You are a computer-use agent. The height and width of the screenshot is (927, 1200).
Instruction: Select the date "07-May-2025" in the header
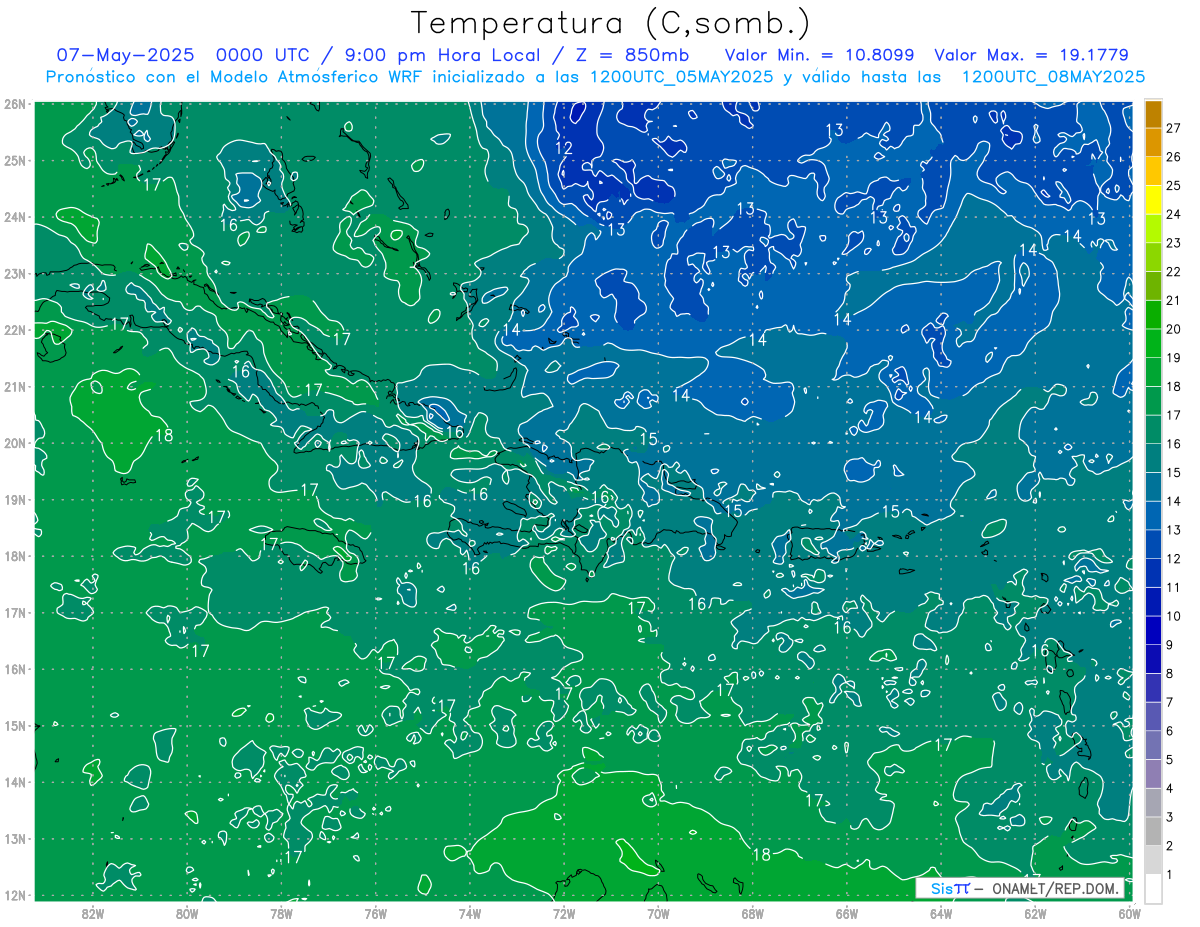point(125,56)
